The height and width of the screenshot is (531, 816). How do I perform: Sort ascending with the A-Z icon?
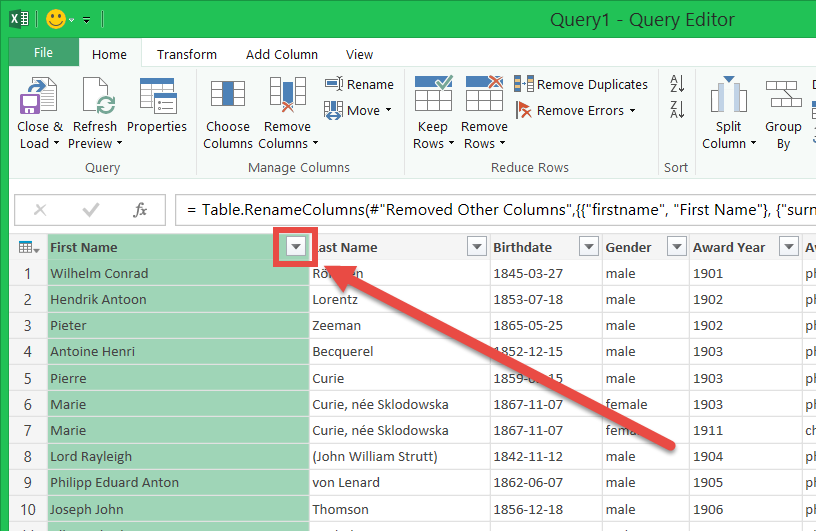pos(677,84)
